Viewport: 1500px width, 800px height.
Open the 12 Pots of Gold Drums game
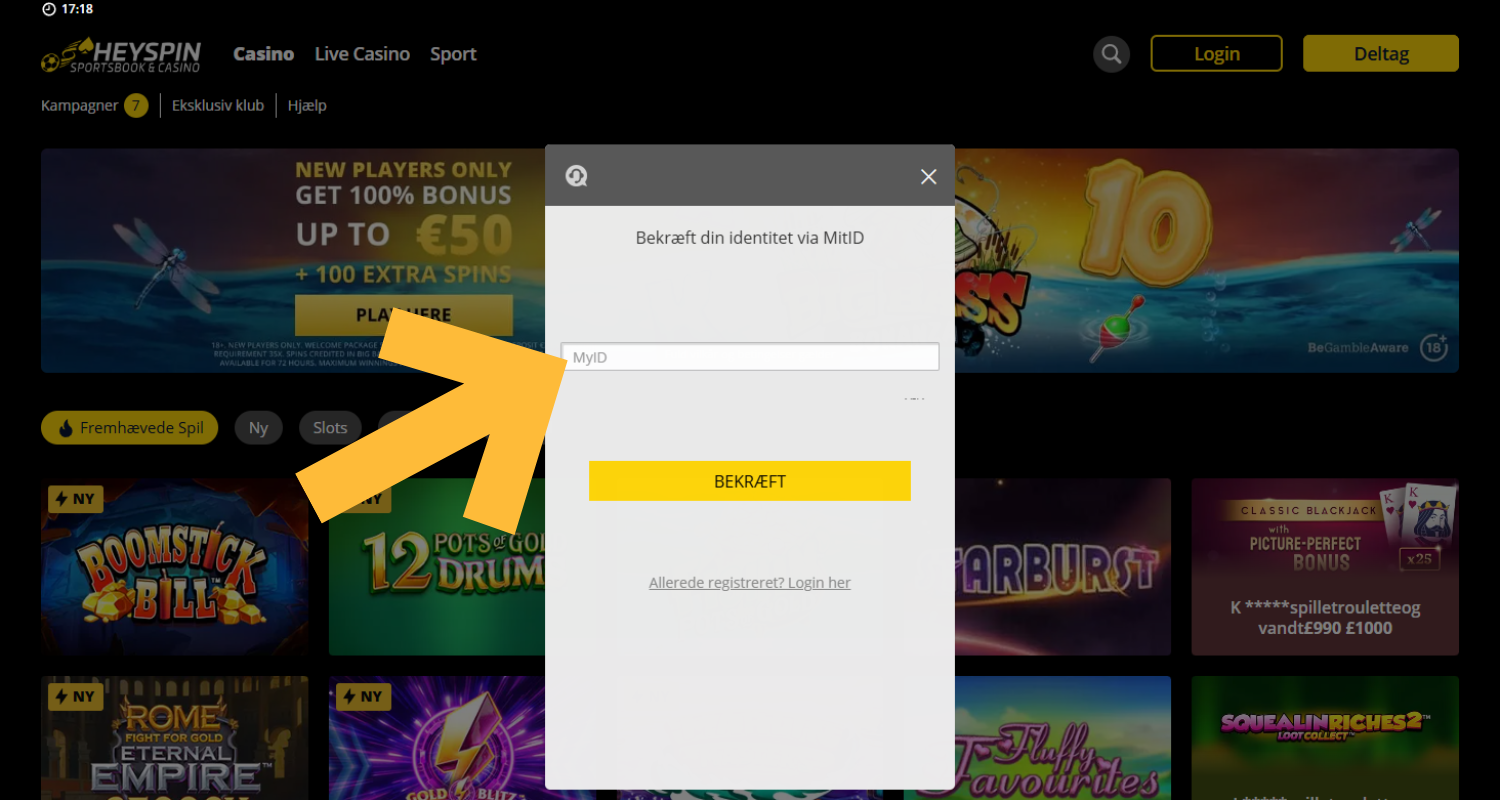pyautogui.click(x=436, y=567)
